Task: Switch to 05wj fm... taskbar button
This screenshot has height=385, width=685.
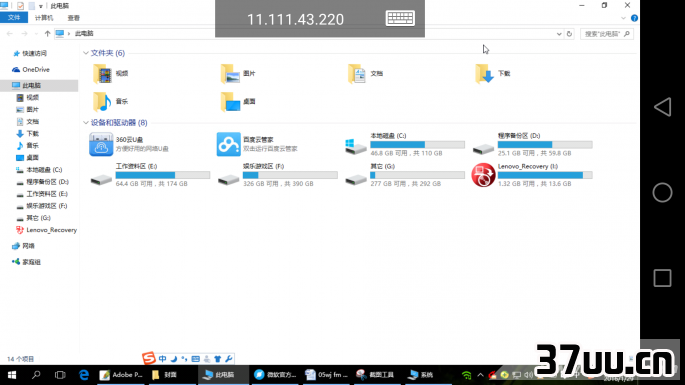Action: (326, 375)
